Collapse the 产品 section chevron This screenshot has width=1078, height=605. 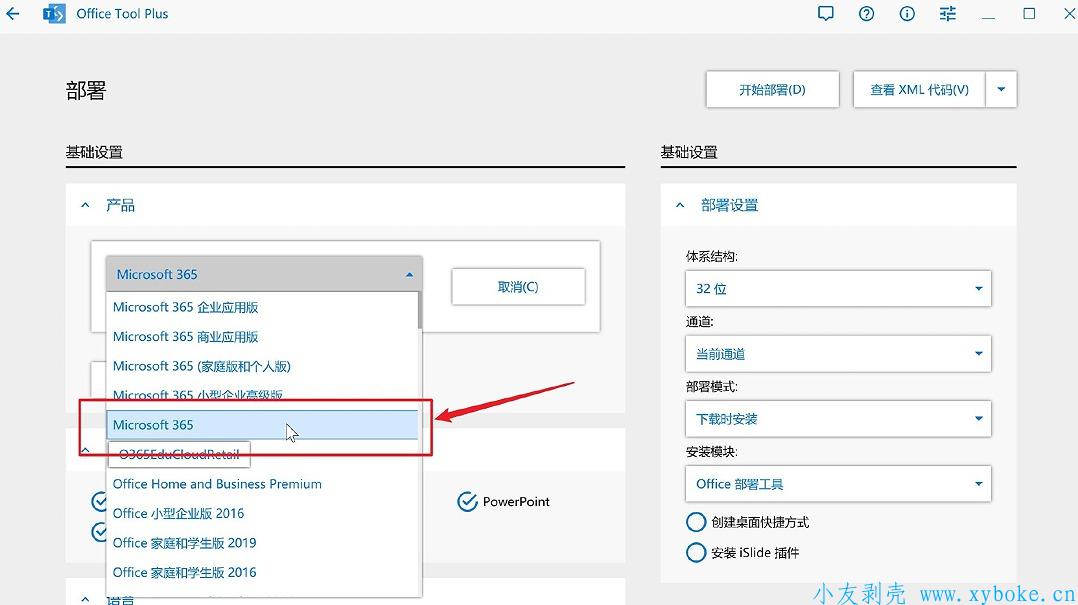pos(85,205)
